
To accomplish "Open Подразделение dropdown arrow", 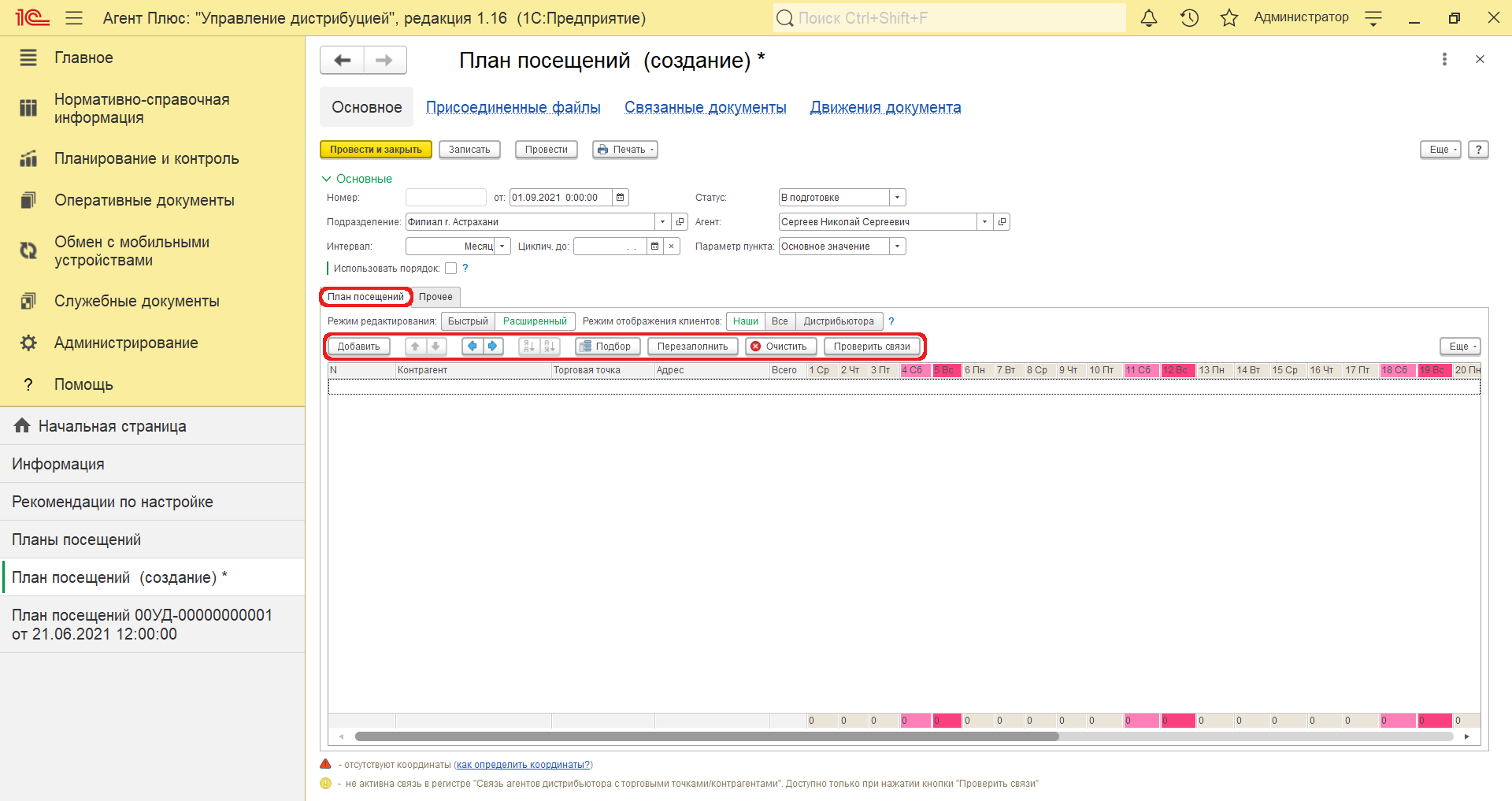I will (663, 222).
